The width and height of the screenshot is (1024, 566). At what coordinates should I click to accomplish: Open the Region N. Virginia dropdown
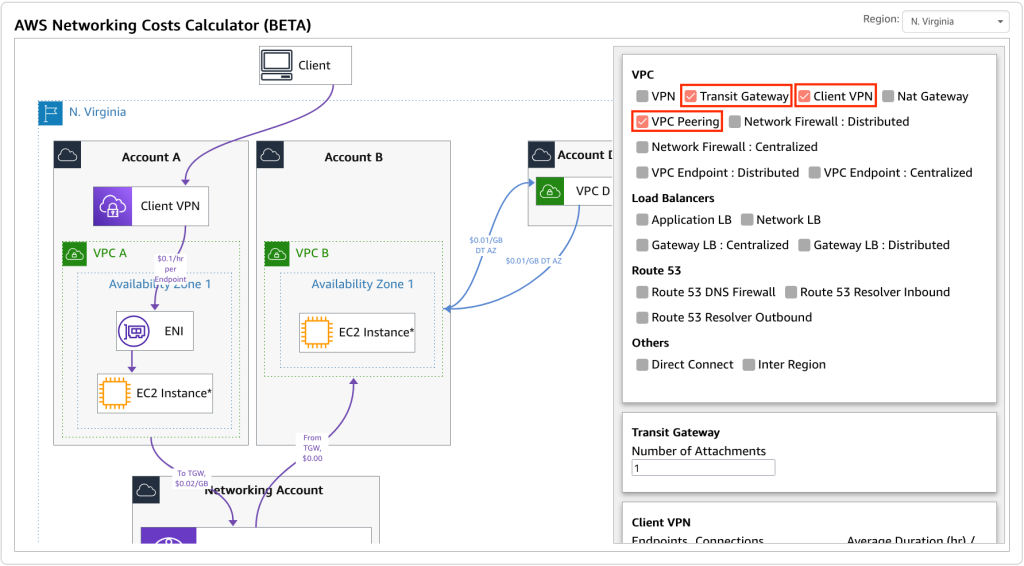click(955, 22)
